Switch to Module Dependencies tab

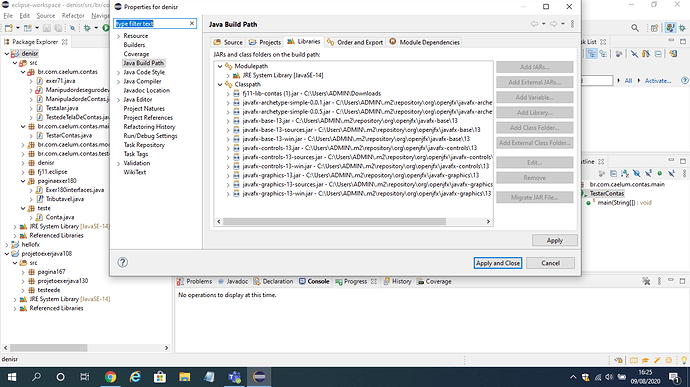[424, 42]
